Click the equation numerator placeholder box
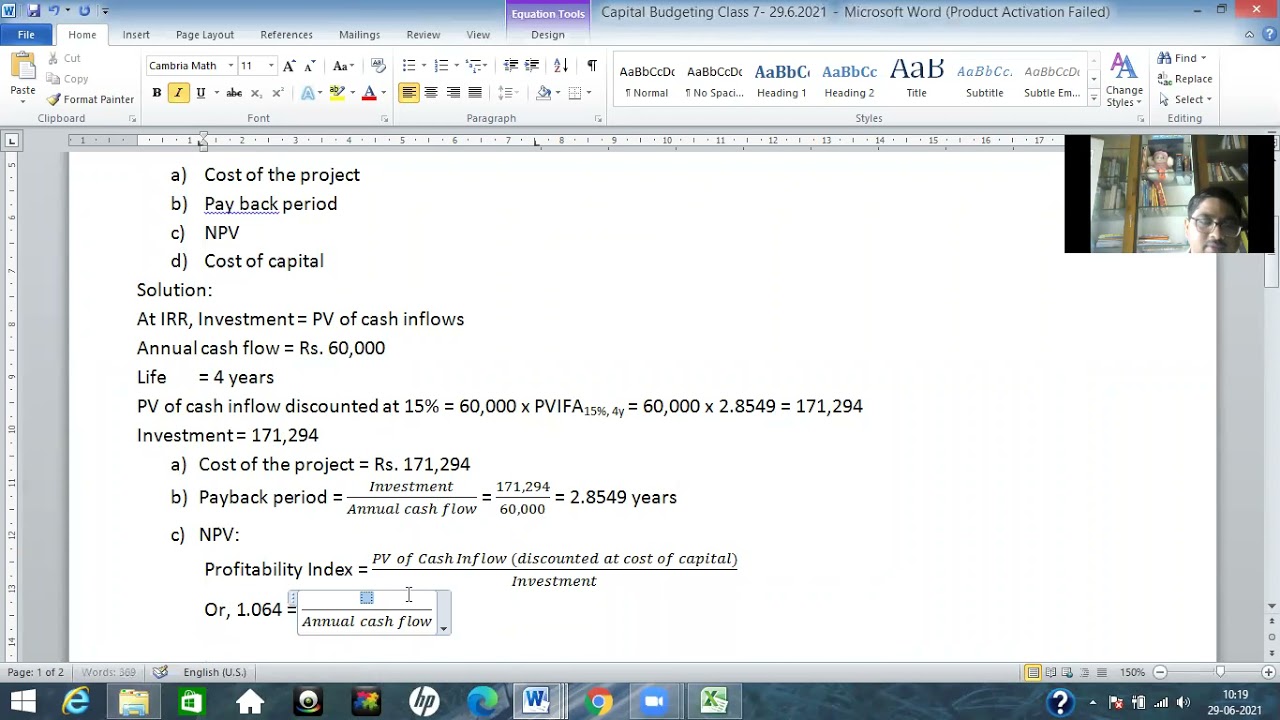The height and width of the screenshot is (720, 1280). pyautogui.click(x=367, y=598)
